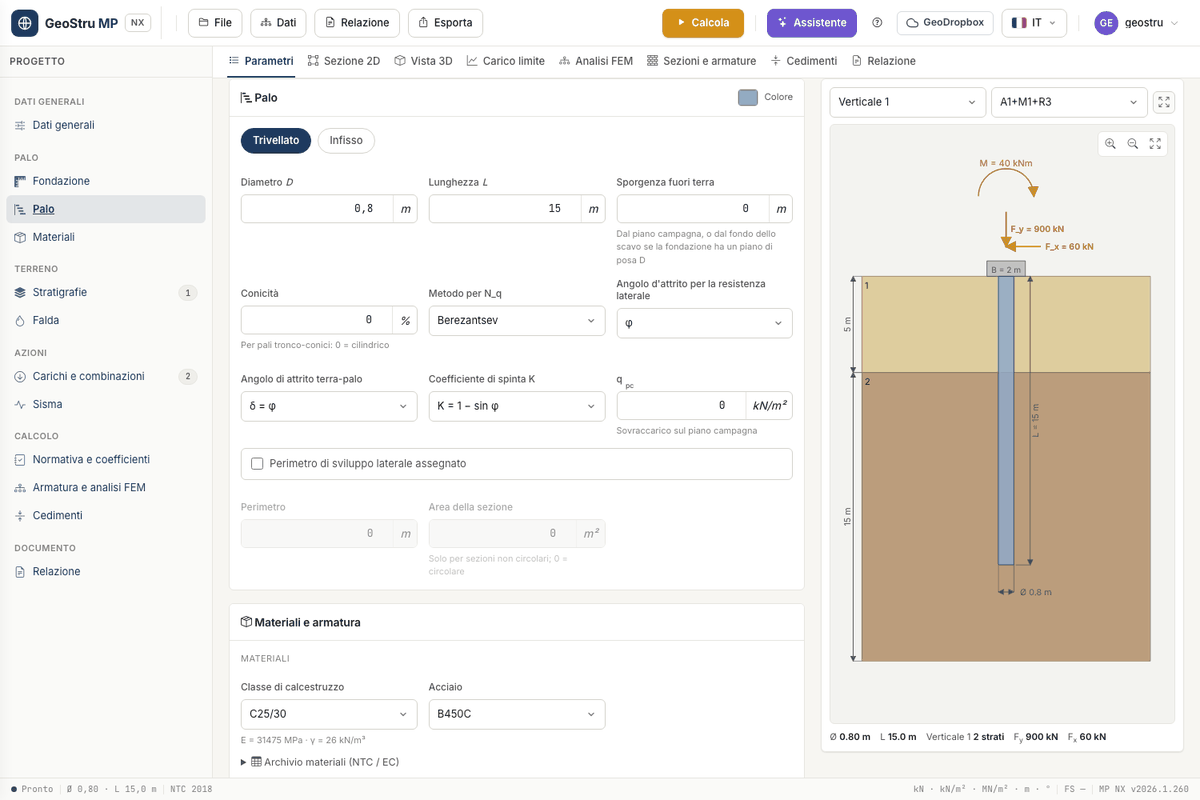Select the Infisso pile type
The width and height of the screenshot is (1200, 800).
coord(346,141)
